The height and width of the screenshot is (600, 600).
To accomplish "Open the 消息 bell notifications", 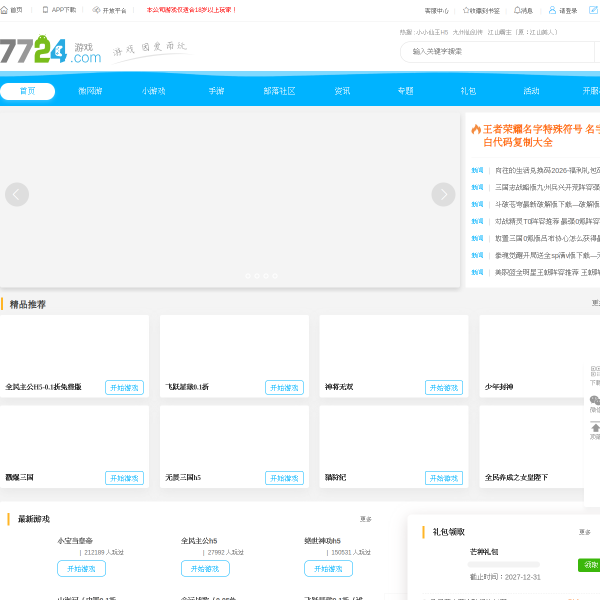I will coord(517,10).
